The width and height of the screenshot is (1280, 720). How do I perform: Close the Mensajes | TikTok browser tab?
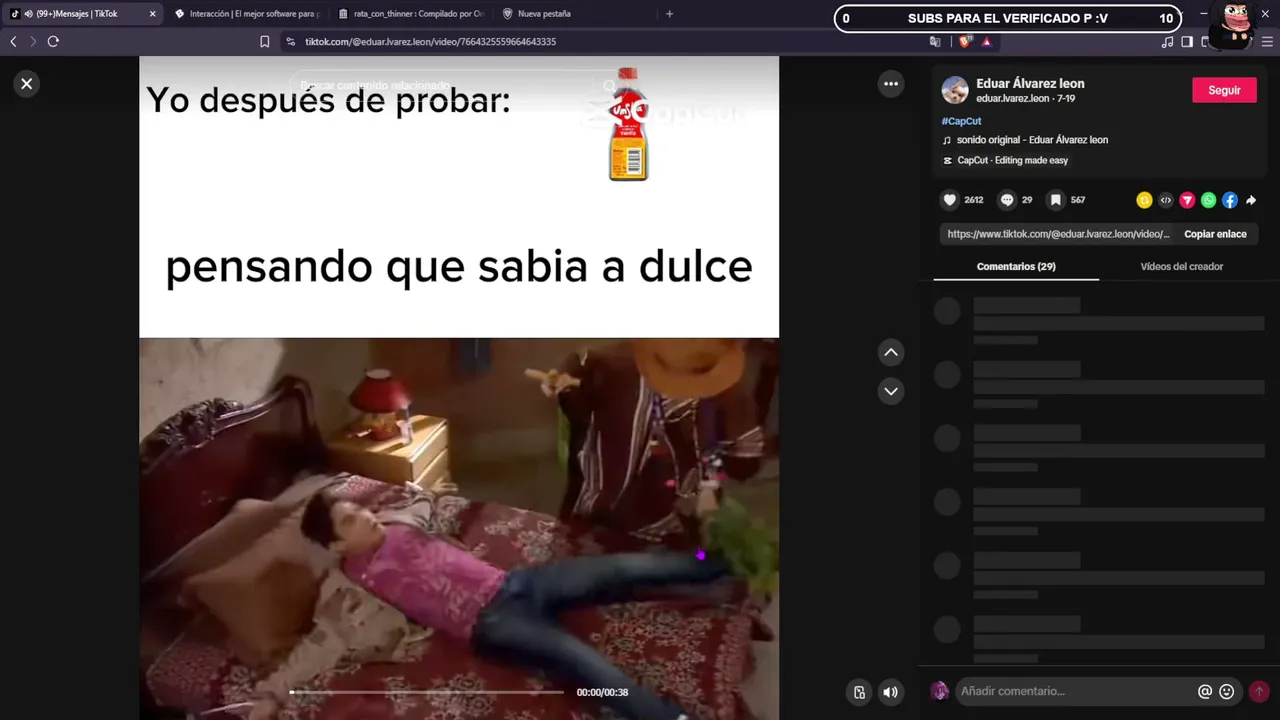pyautogui.click(x=152, y=14)
